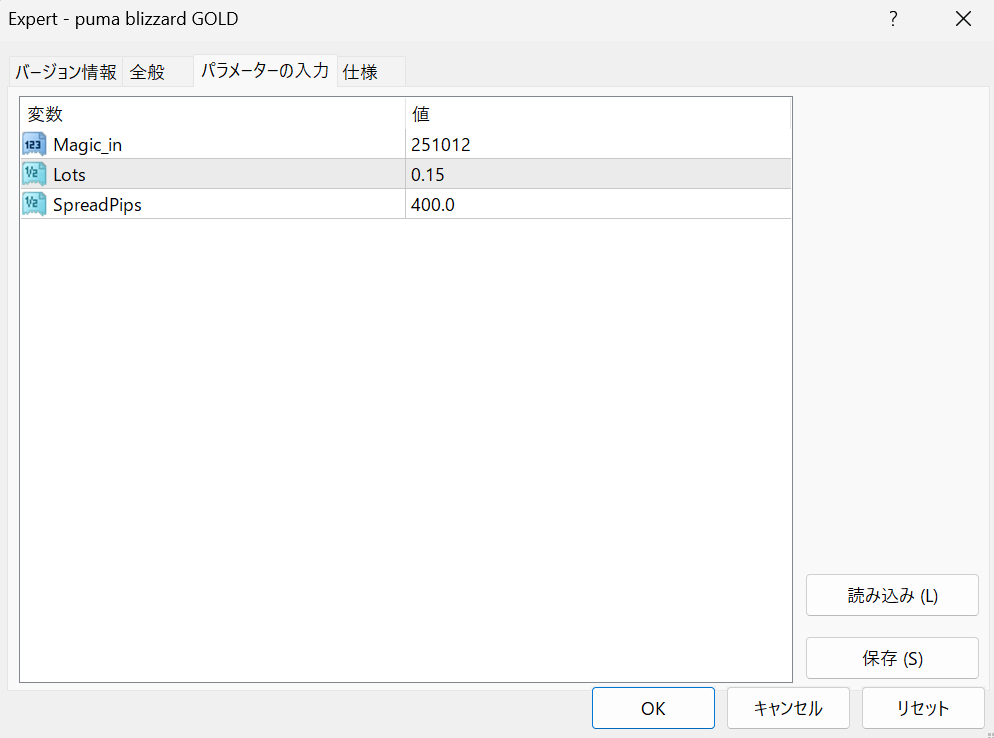Click the integer type icon beside Magic_in
The width and height of the screenshot is (994, 738).
point(34,145)
